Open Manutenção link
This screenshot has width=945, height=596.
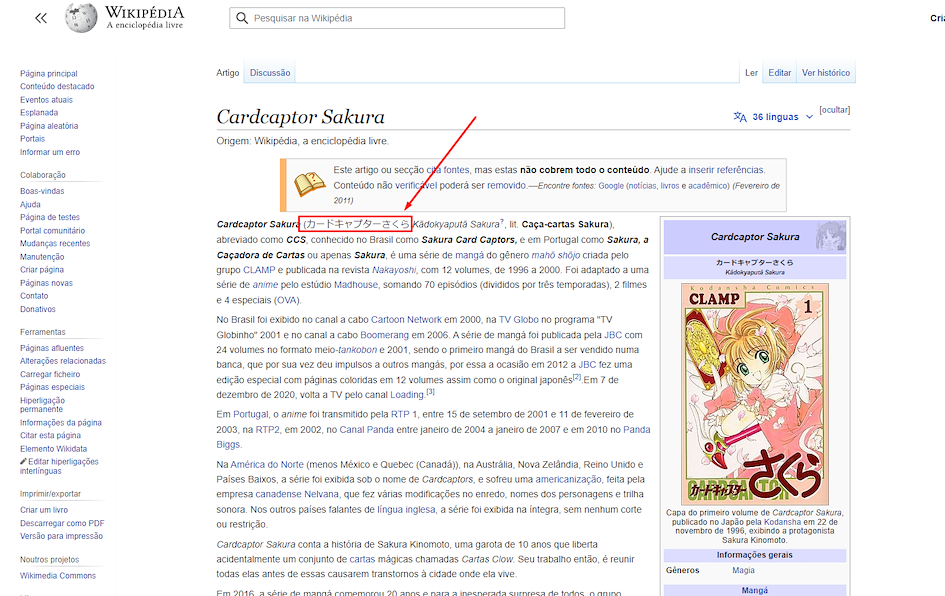[42, 257]
